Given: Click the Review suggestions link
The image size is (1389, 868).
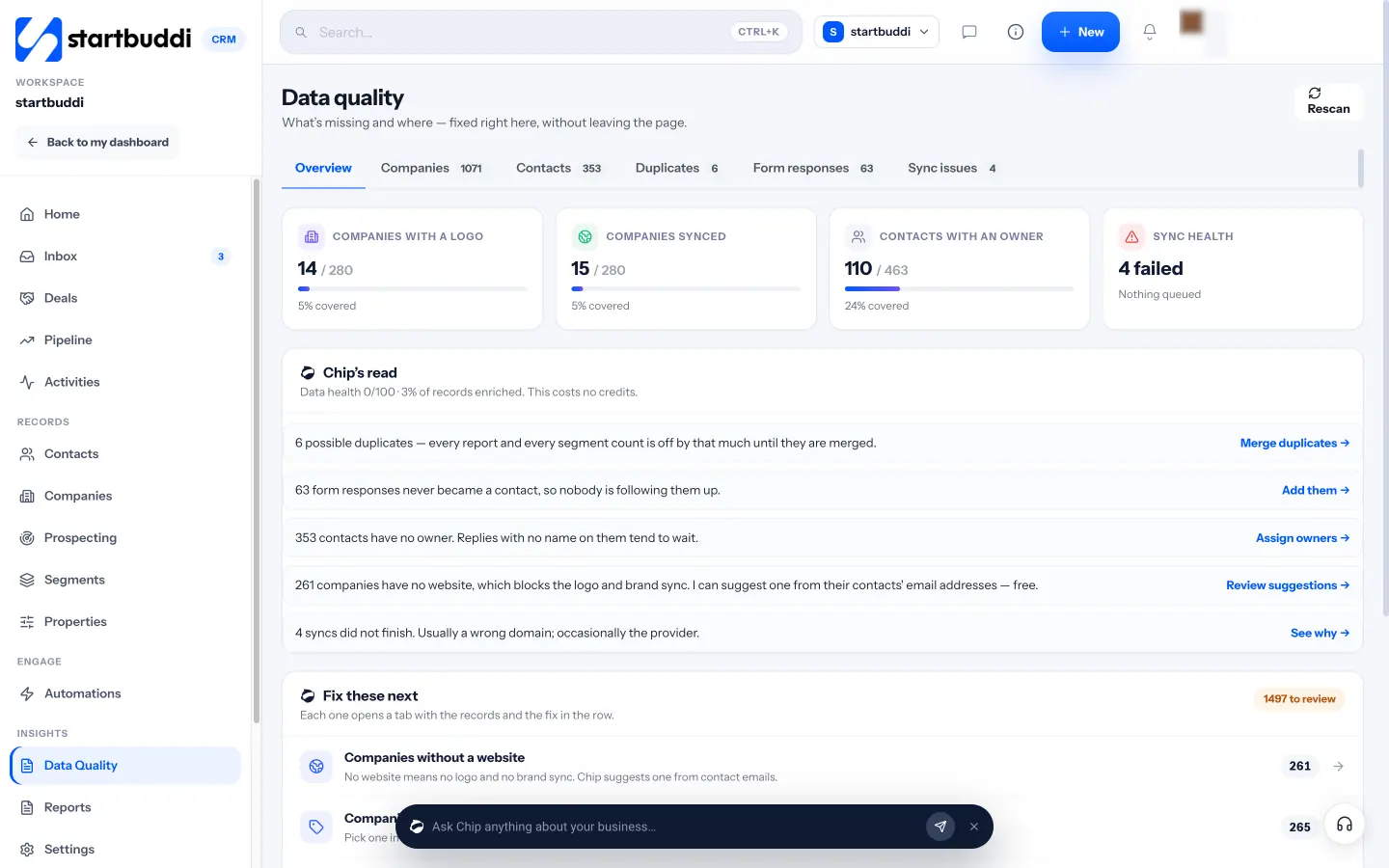Looking at the screenshot, I should (1288, 585).
